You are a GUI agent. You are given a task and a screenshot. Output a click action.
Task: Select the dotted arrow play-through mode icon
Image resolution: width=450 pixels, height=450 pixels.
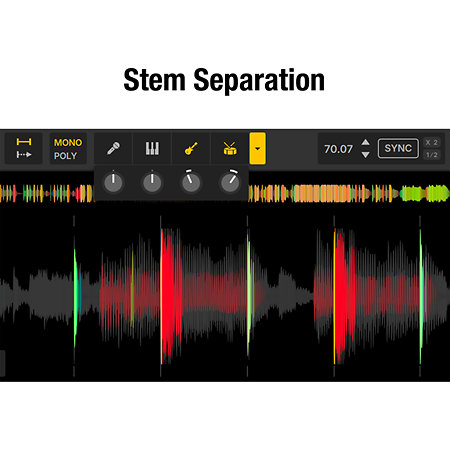(24, 155)
